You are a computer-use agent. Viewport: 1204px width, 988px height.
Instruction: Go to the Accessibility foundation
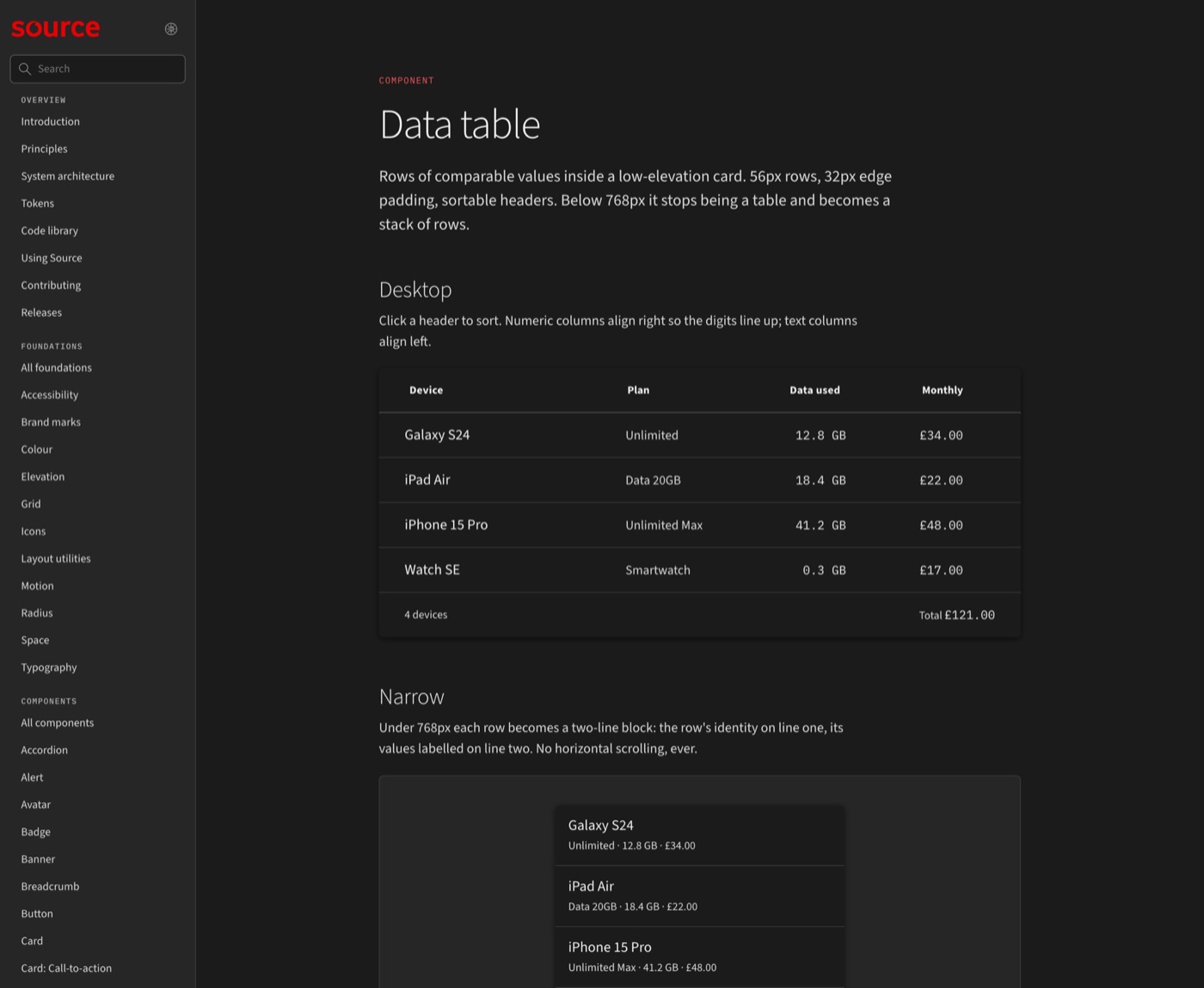click(x=49, y=395)
